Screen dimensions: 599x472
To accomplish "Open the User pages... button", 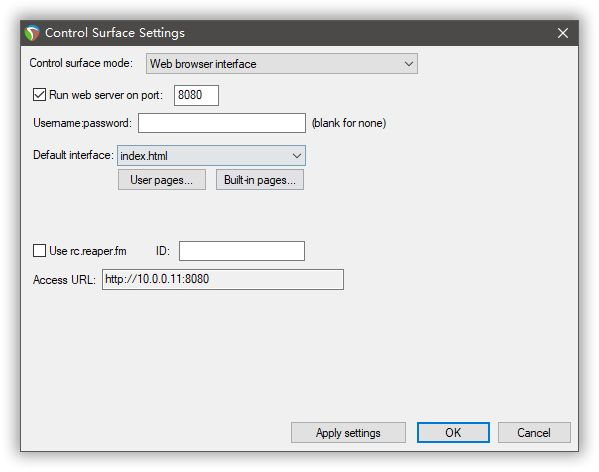I will pyautogui.click(x=162, y=180).
